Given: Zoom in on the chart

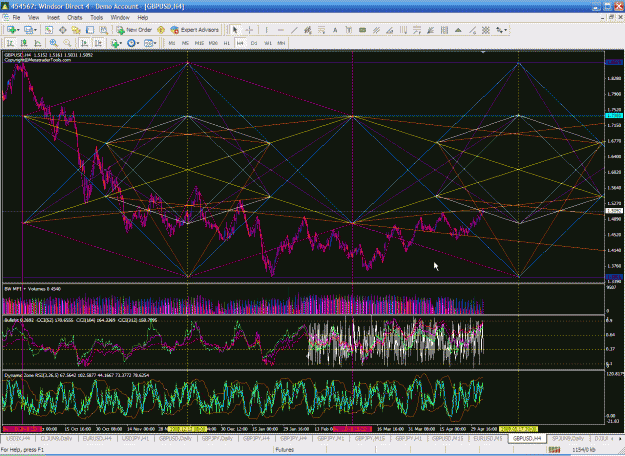Looking at the screenshot, I should [x=53, y=43].
